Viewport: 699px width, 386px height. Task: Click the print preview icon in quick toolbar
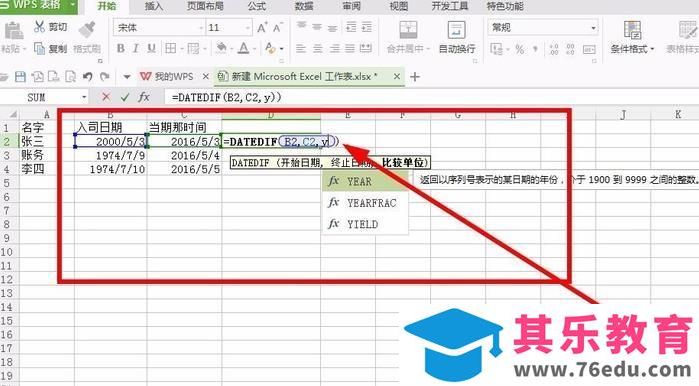click(70, 77)
